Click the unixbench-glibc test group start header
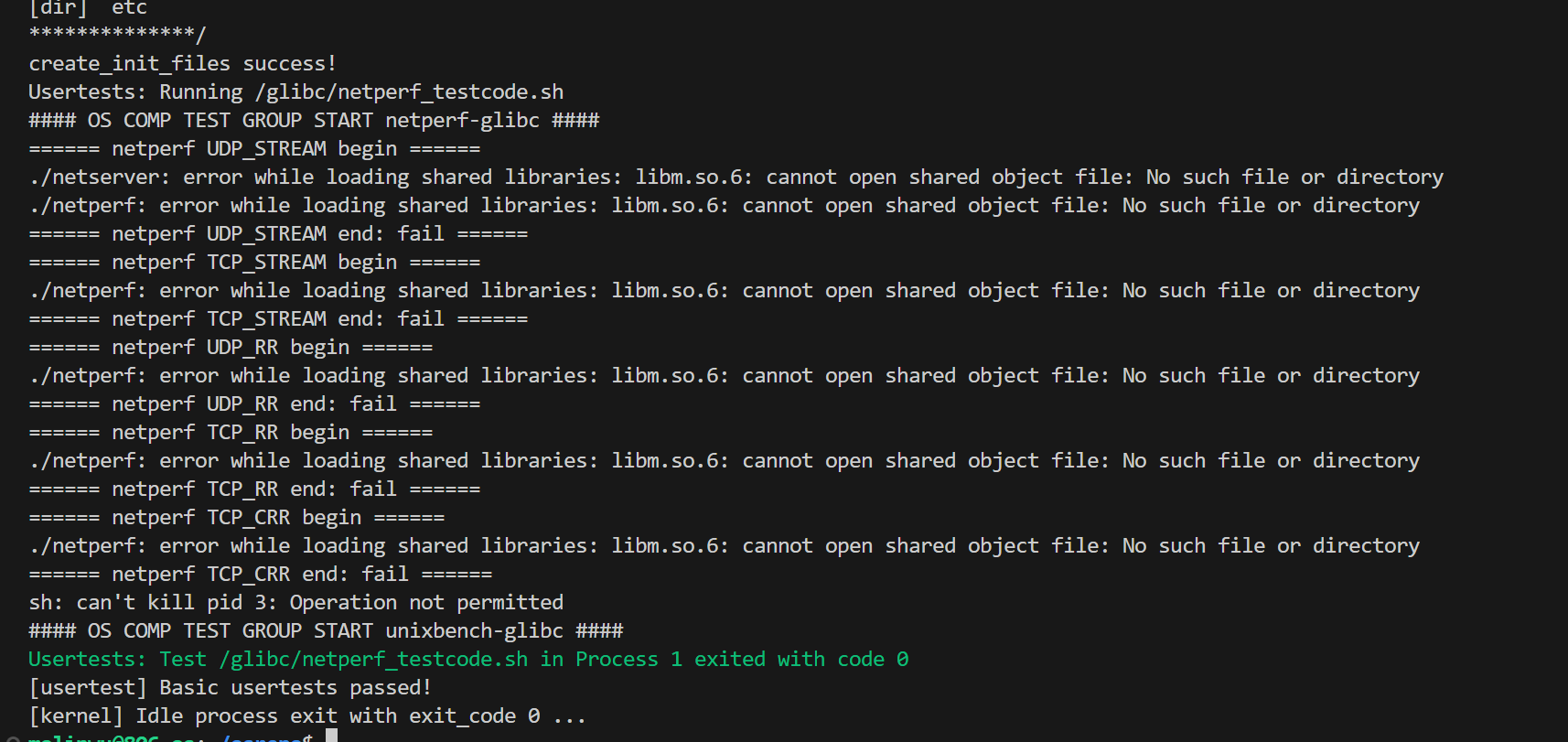This screenshot has height=742, width=1568. (x=326, y=631)
